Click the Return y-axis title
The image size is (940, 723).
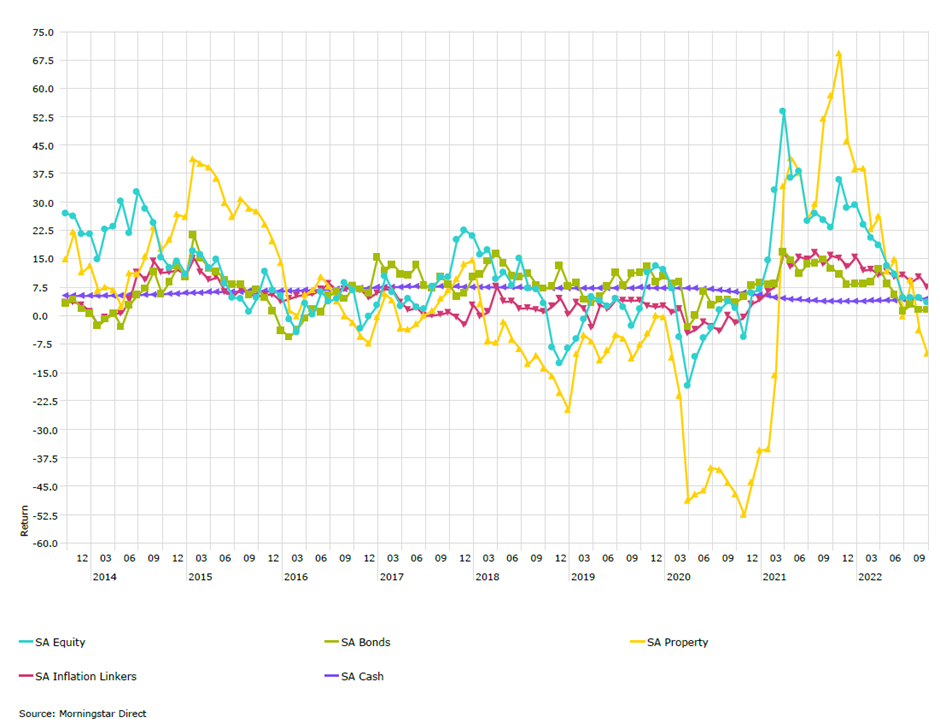click(25, 520)
